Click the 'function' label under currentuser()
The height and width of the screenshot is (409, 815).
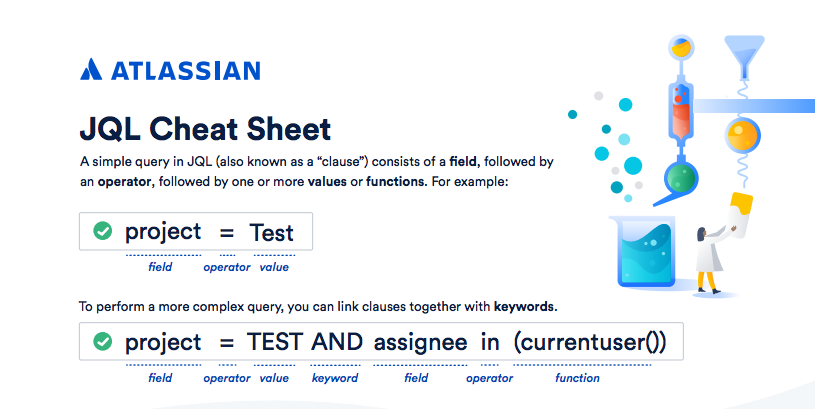(577, 378)
